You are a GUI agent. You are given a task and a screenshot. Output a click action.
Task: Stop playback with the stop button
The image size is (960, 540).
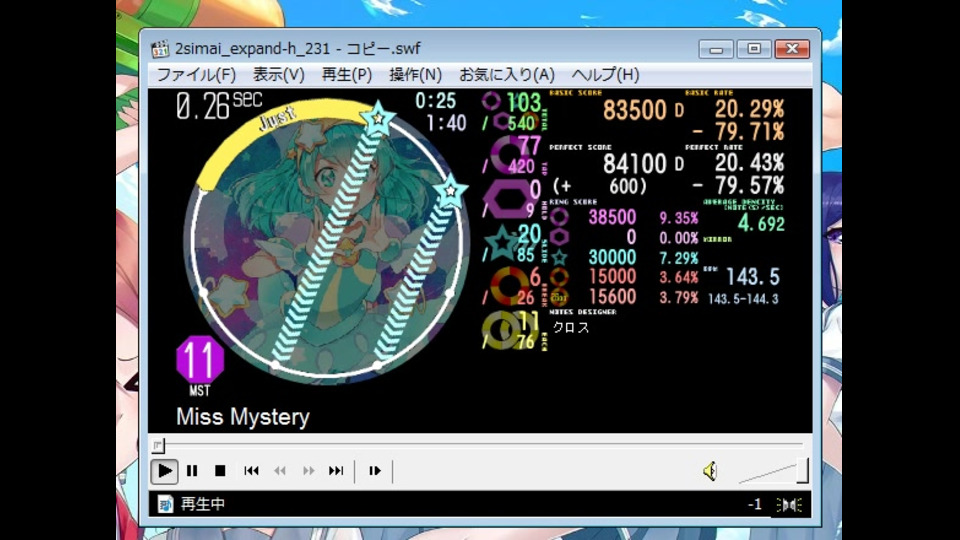[220, 471]
